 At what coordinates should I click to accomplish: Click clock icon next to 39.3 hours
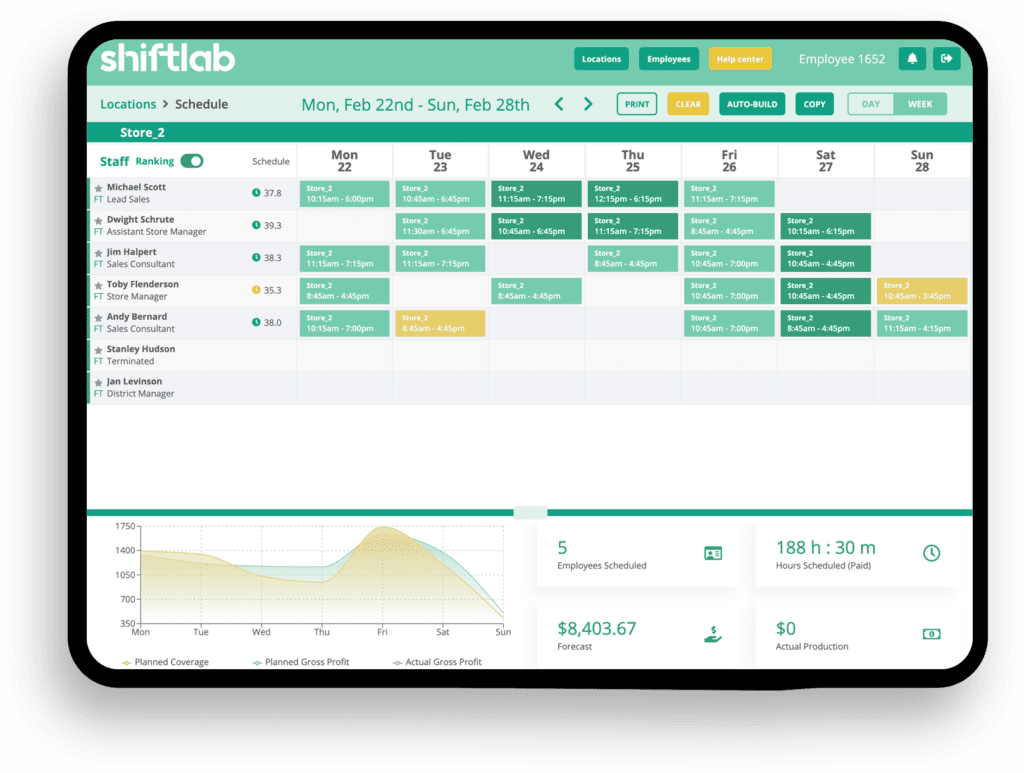pyautogui.click(x=256, y=225)
